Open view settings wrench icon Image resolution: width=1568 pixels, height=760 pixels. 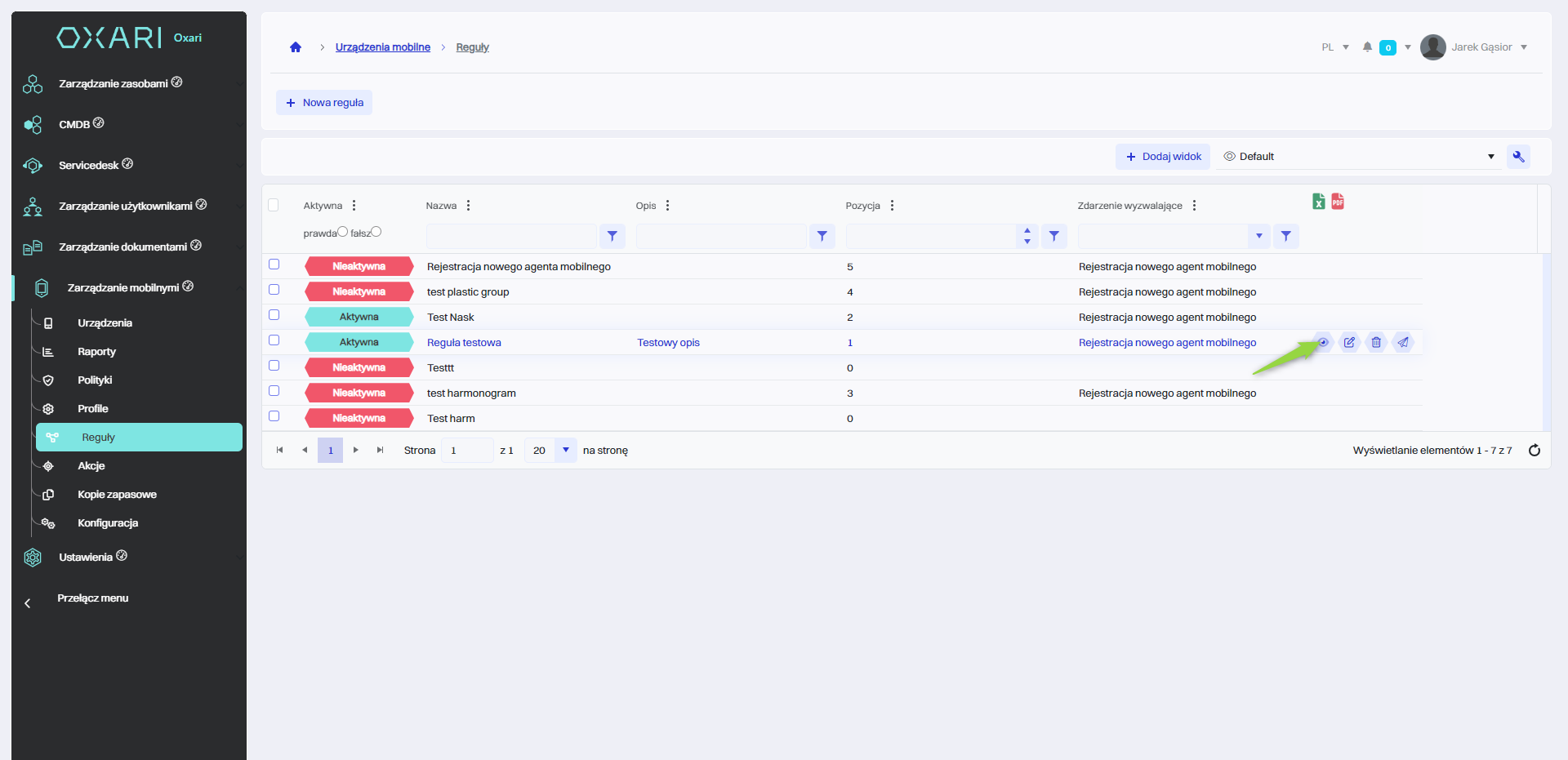pyautogui.click(x=1518, y=157)
